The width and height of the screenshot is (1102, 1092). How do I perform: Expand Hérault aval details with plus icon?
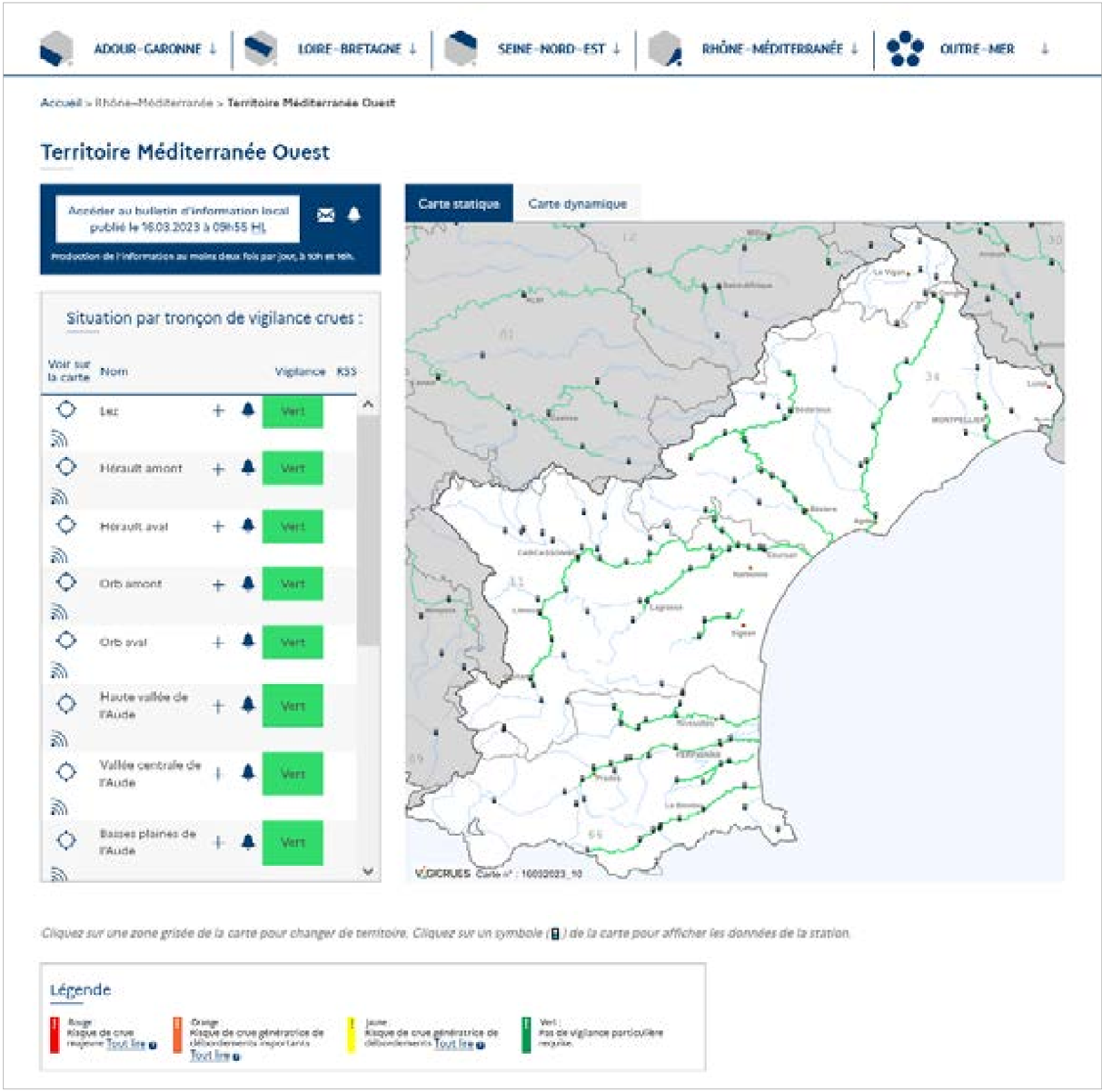(218, 526)
